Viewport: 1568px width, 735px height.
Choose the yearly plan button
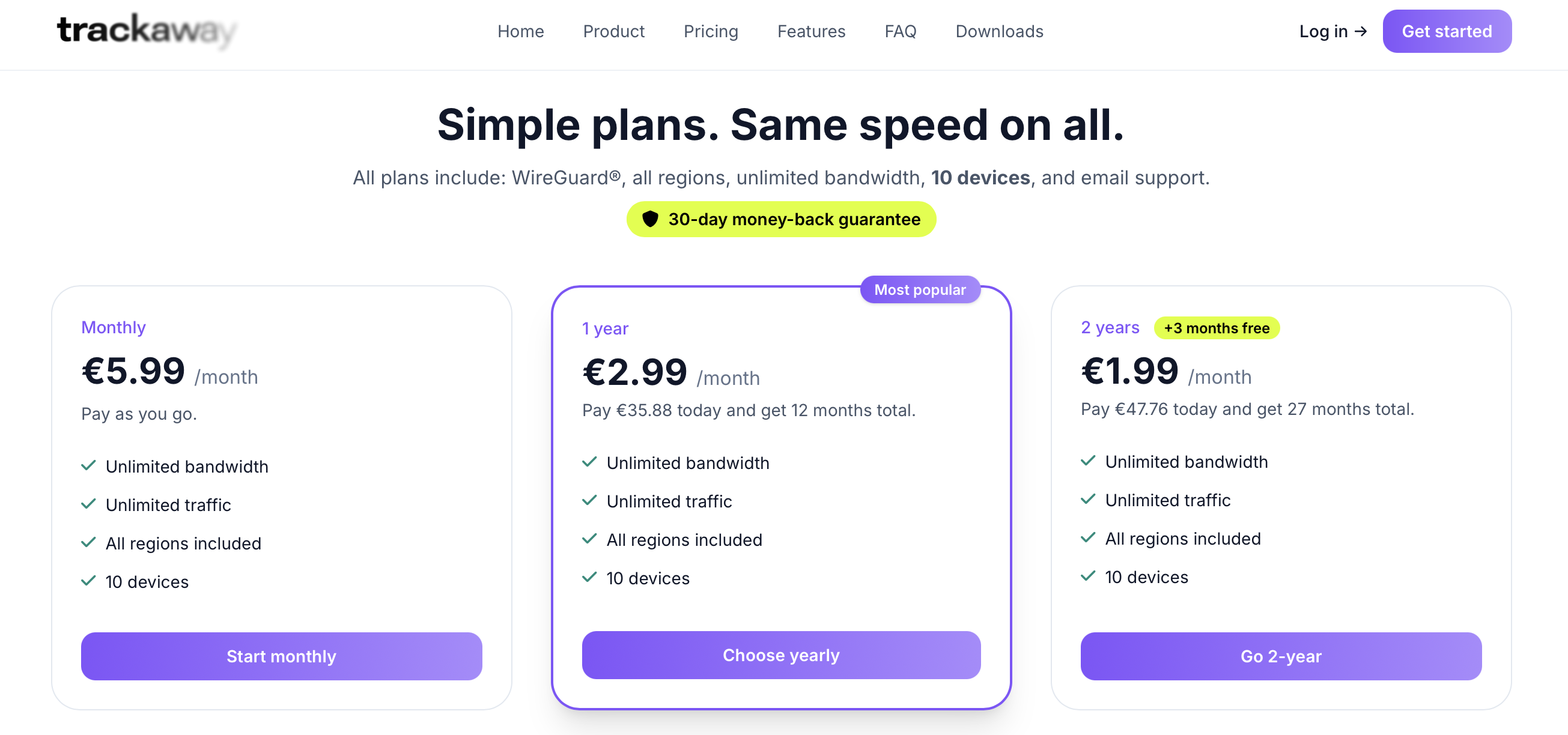[x=781, y=655]
